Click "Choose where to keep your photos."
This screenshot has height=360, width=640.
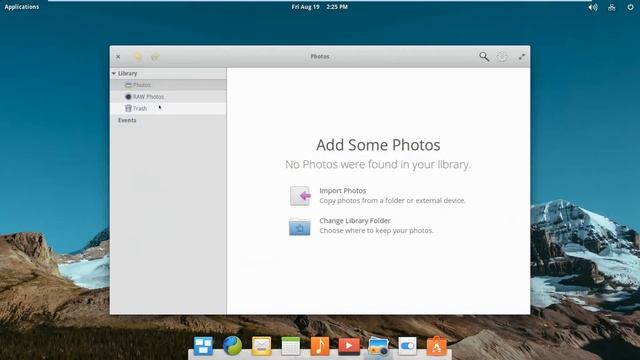tap(376, 231)
